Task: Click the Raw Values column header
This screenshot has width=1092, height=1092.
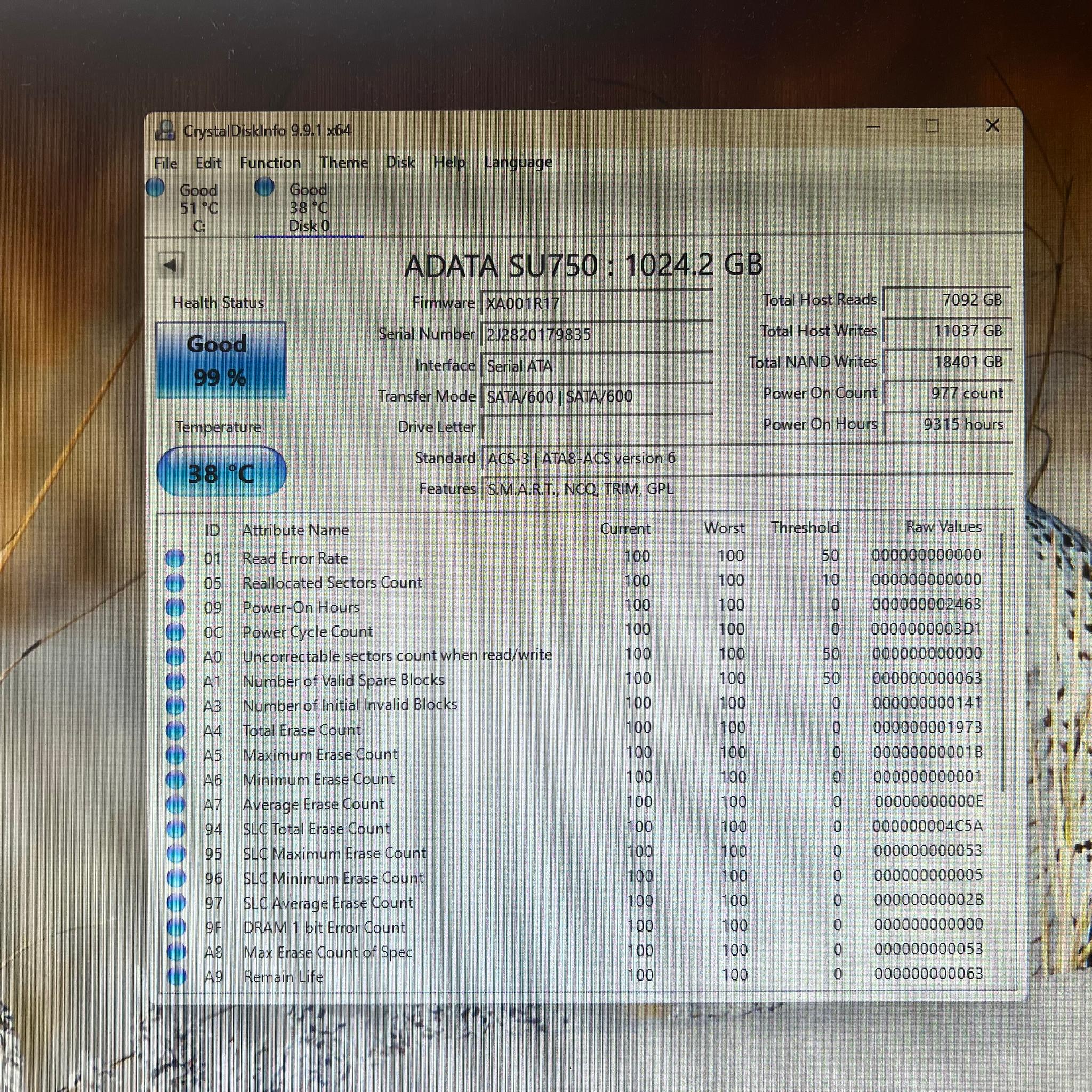Action: pyautogui.click(x=943, y=527)
